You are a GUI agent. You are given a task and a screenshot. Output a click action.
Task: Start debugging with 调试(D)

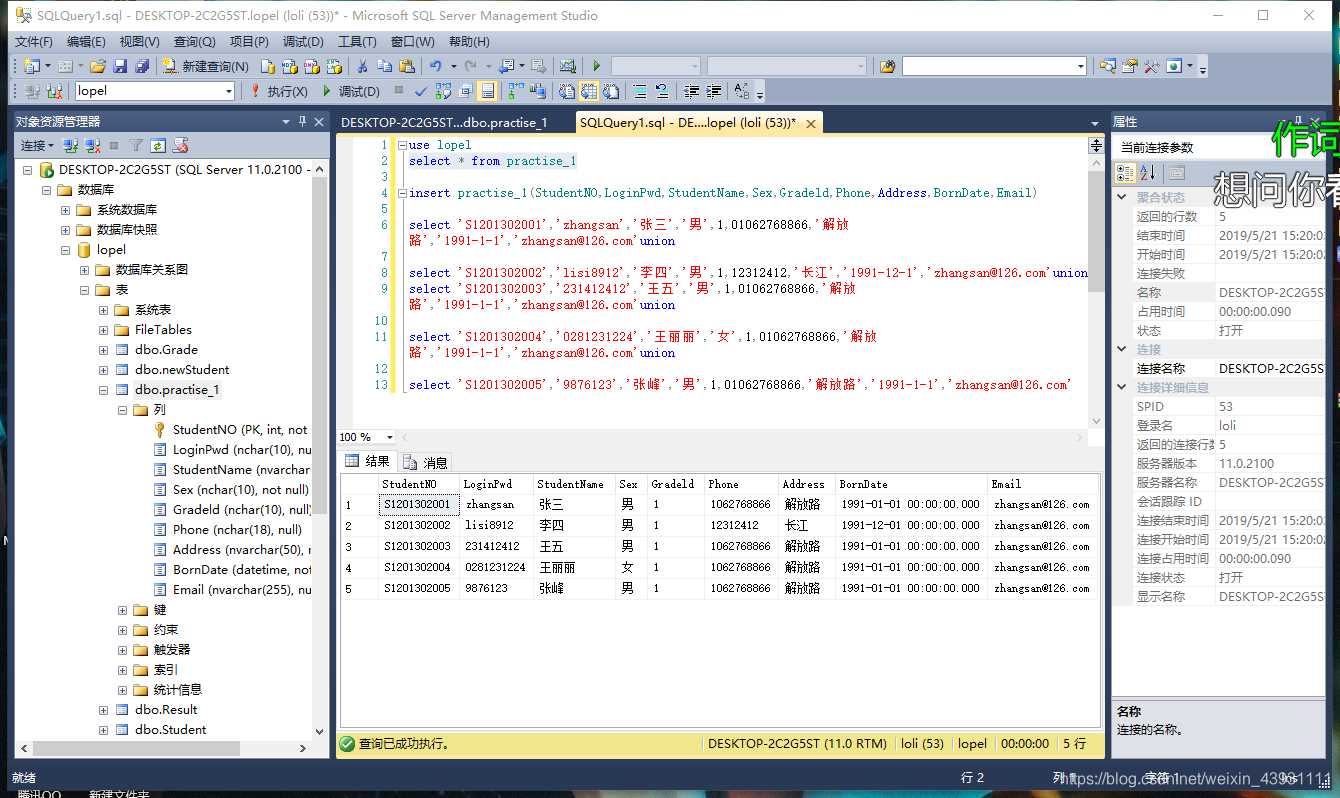tap(351, 91)
